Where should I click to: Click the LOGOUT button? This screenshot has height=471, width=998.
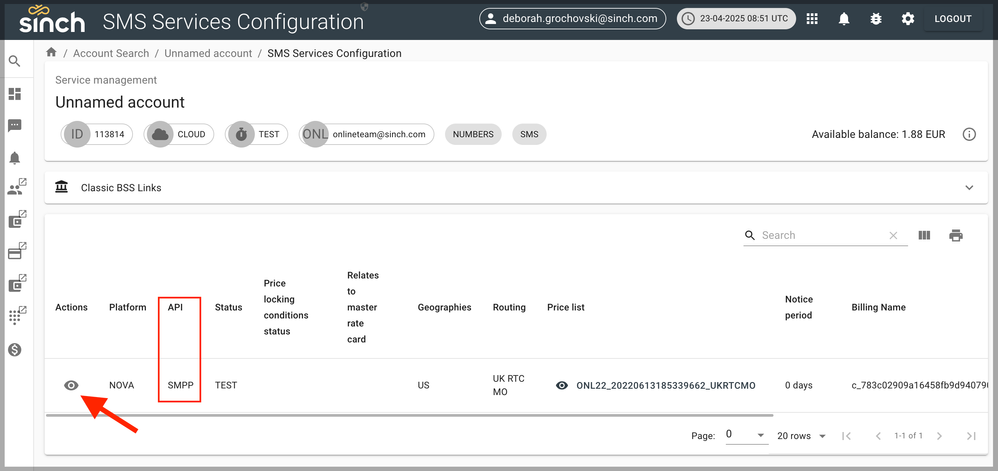point(953,19)
